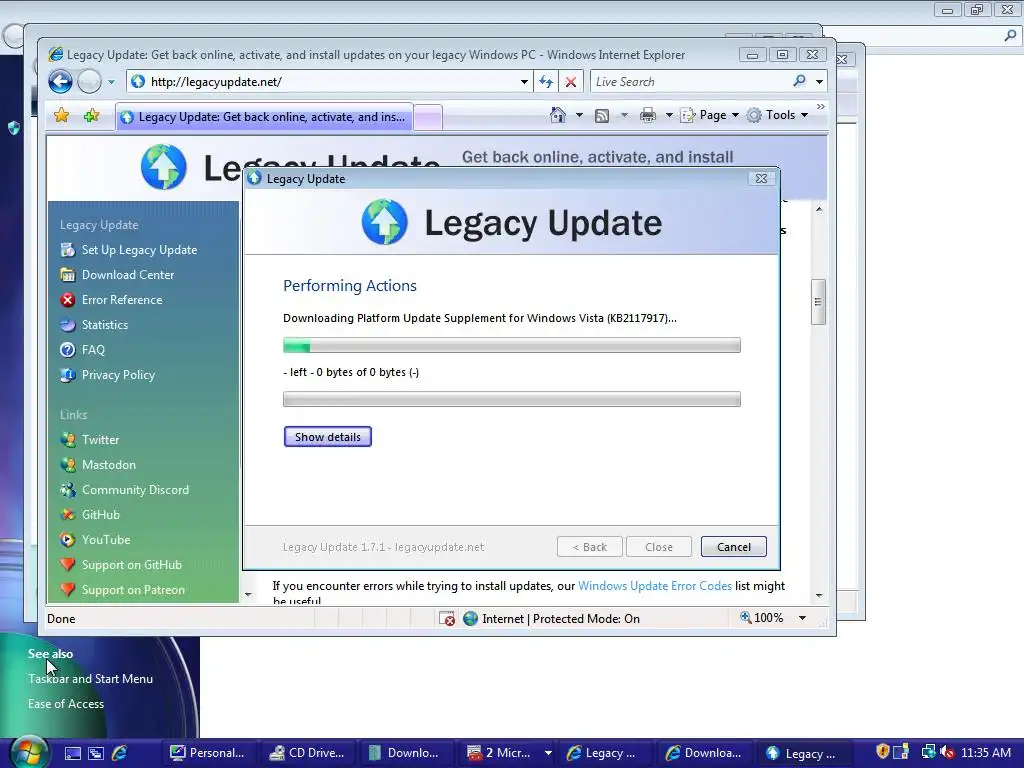Open the Ease of Access link
Image resolution: width=1024 pixels, height=768 pixels.
tap(65, 703)
